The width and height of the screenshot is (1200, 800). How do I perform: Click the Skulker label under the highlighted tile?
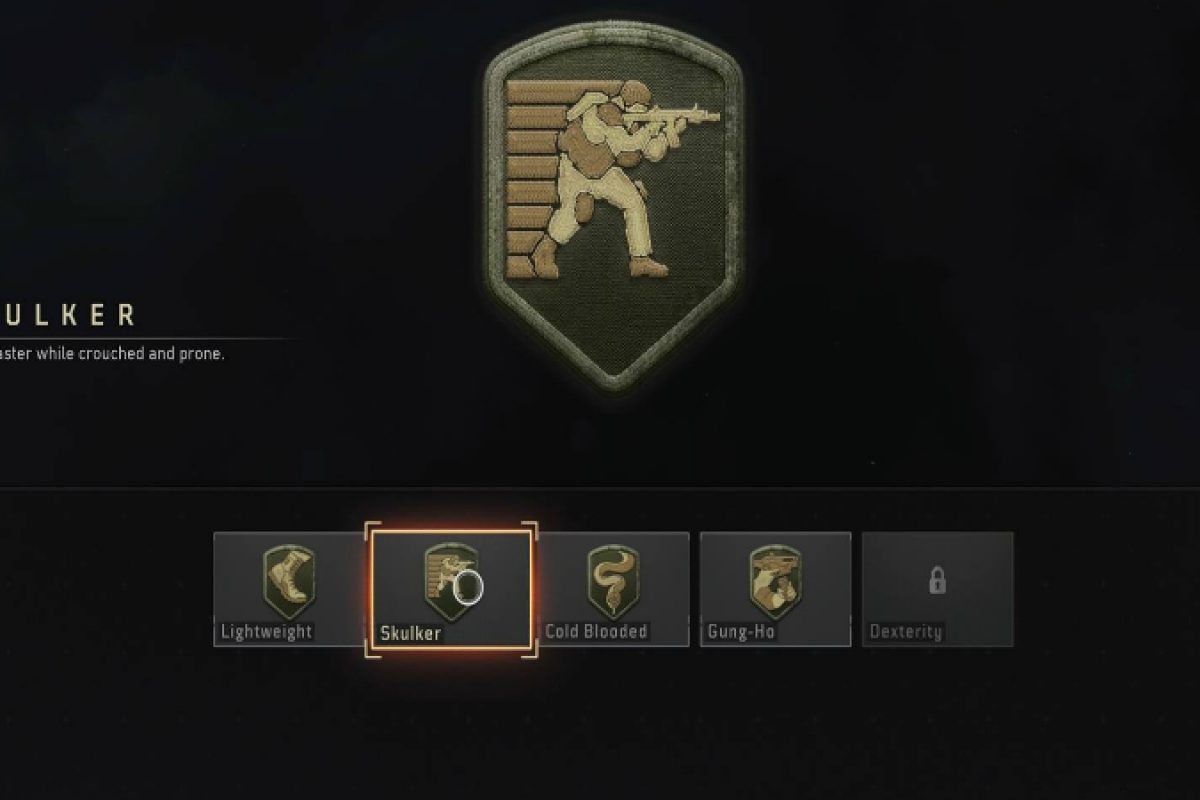click(410, 633)
